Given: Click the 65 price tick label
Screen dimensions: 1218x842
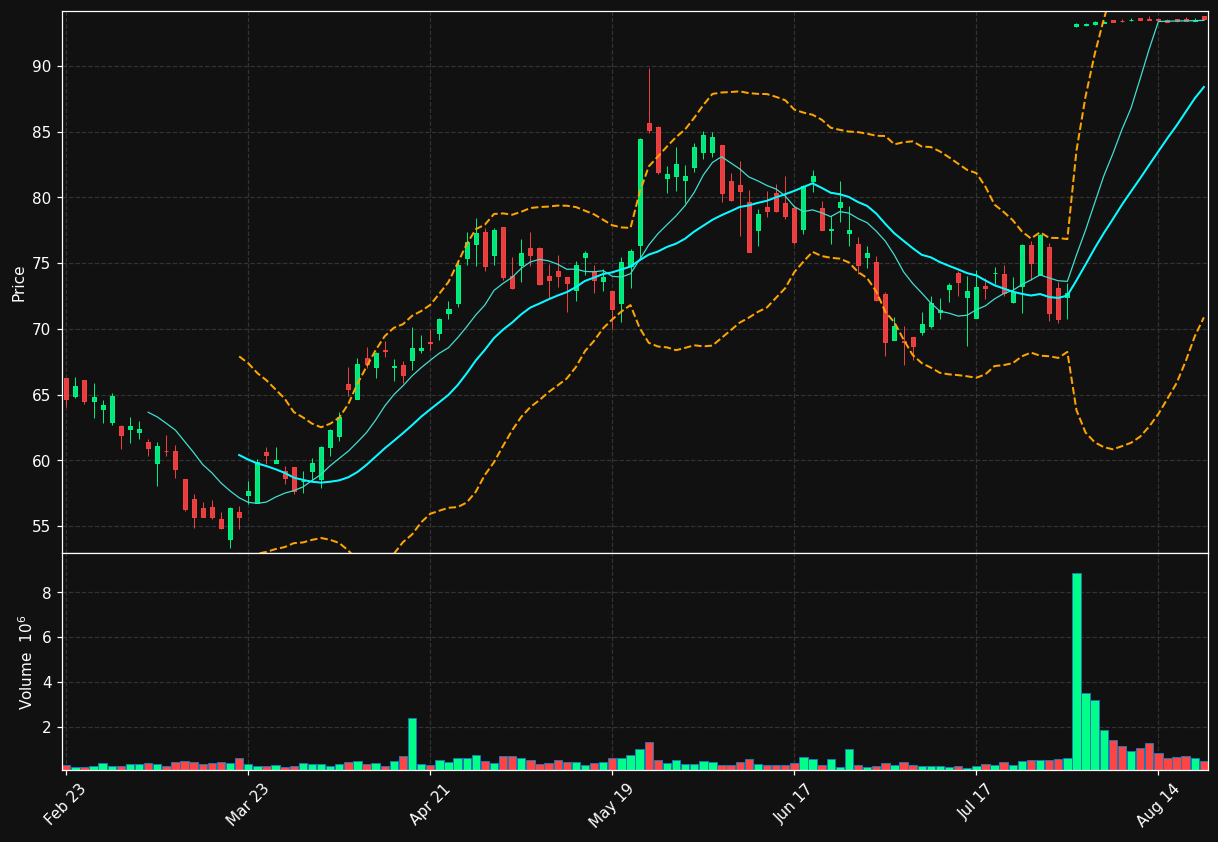Looking at the screenshot, I should point(41,395).
